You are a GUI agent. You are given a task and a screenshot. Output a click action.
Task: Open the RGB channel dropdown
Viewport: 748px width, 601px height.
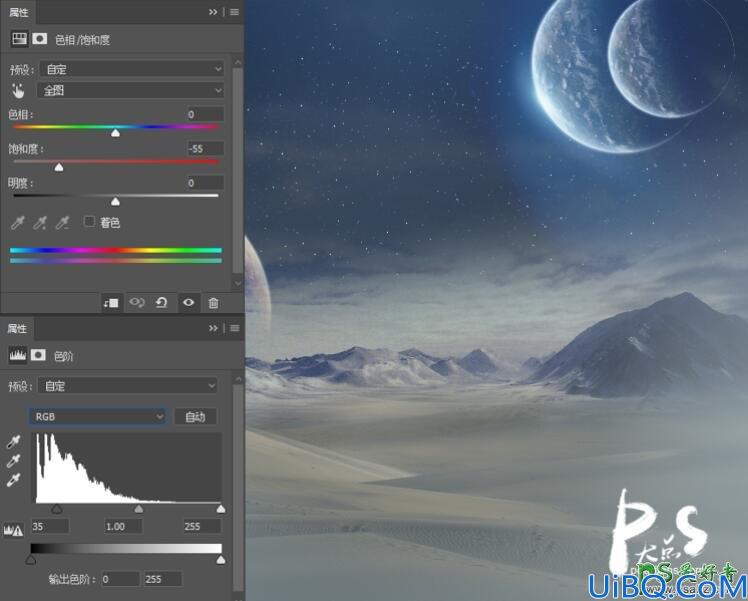tap(98, 416)
